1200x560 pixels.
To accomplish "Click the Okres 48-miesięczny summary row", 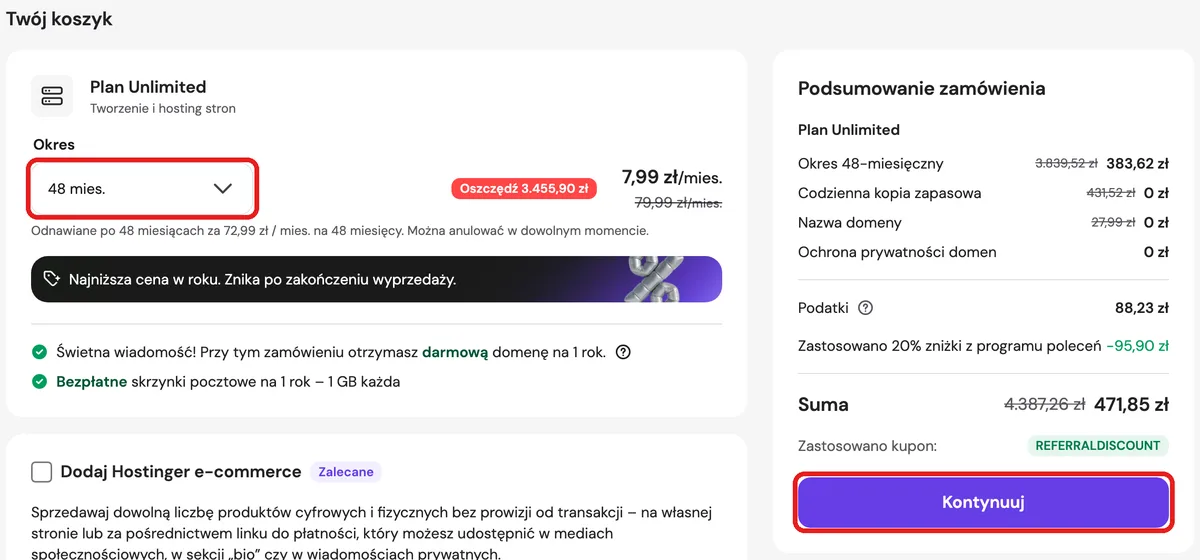I will 983,164.
